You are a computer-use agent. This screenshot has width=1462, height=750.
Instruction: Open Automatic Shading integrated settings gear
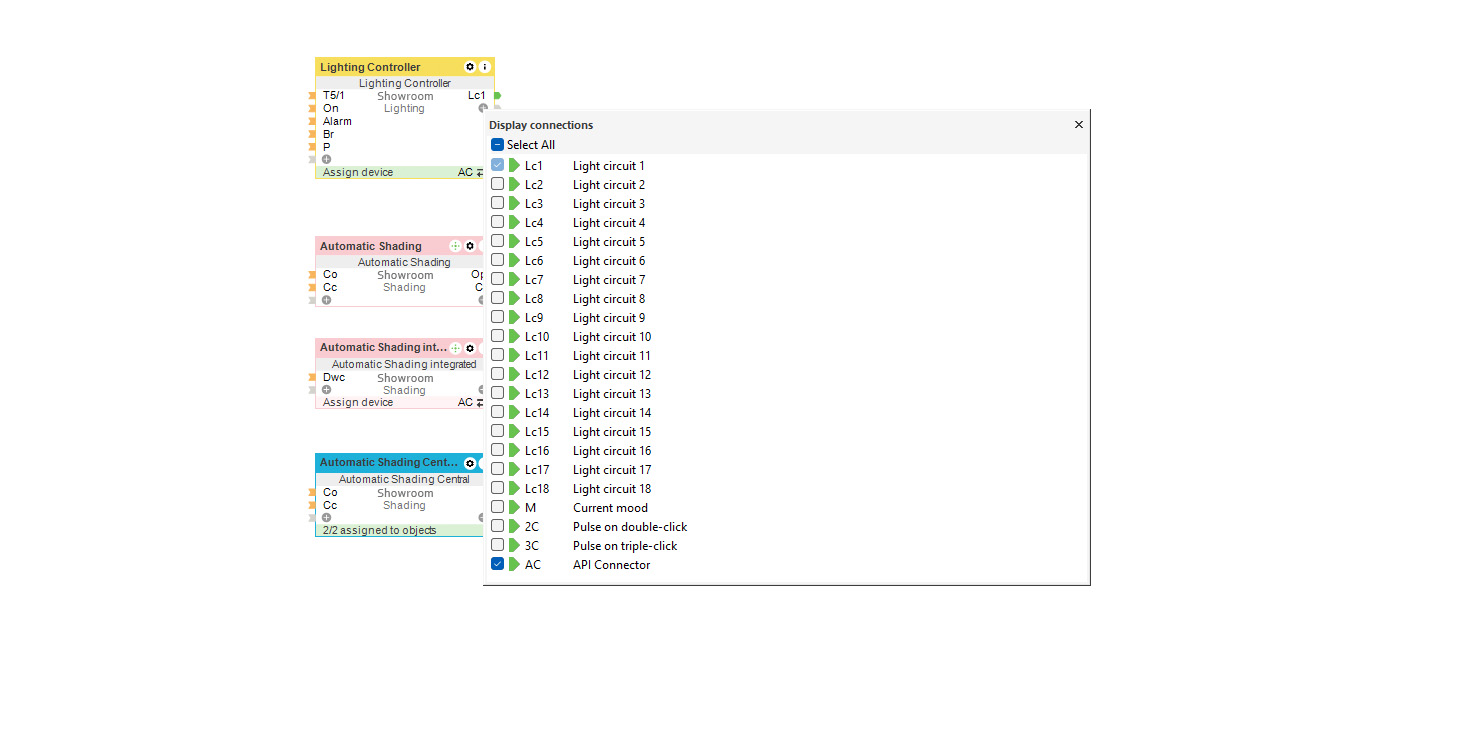coord(470,348)
